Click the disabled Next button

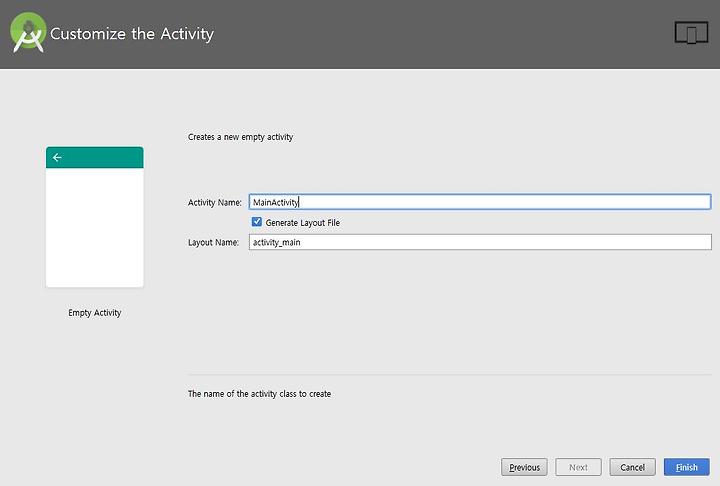tap(578, 467)
